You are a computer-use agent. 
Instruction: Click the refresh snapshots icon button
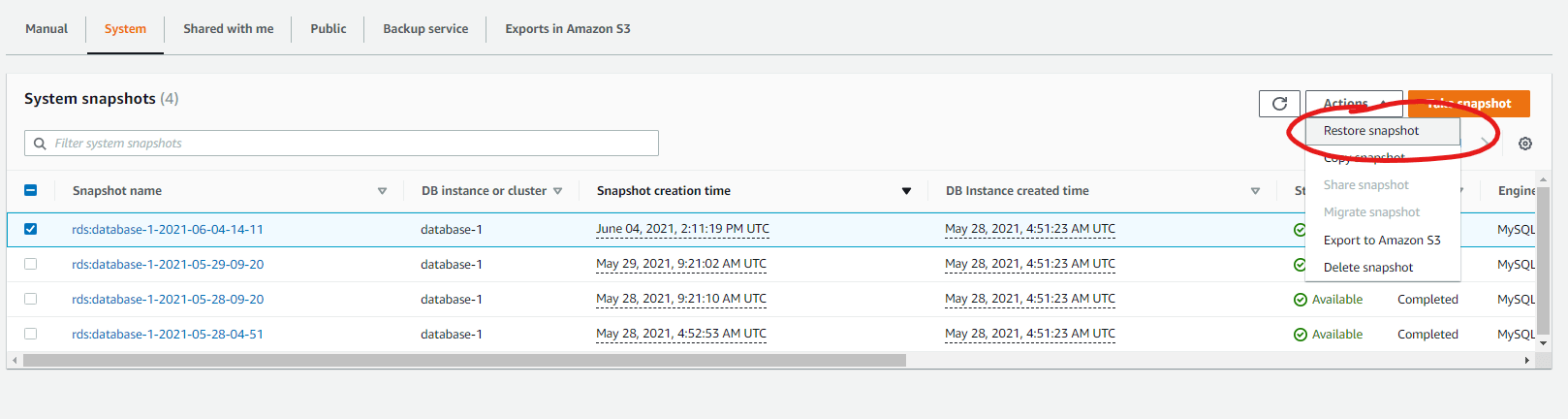tap(1279, 104)
